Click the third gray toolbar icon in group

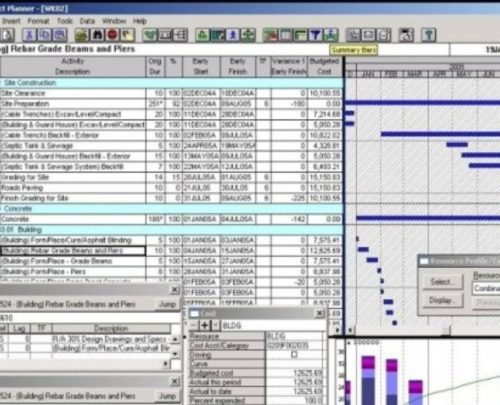[383, 35]
